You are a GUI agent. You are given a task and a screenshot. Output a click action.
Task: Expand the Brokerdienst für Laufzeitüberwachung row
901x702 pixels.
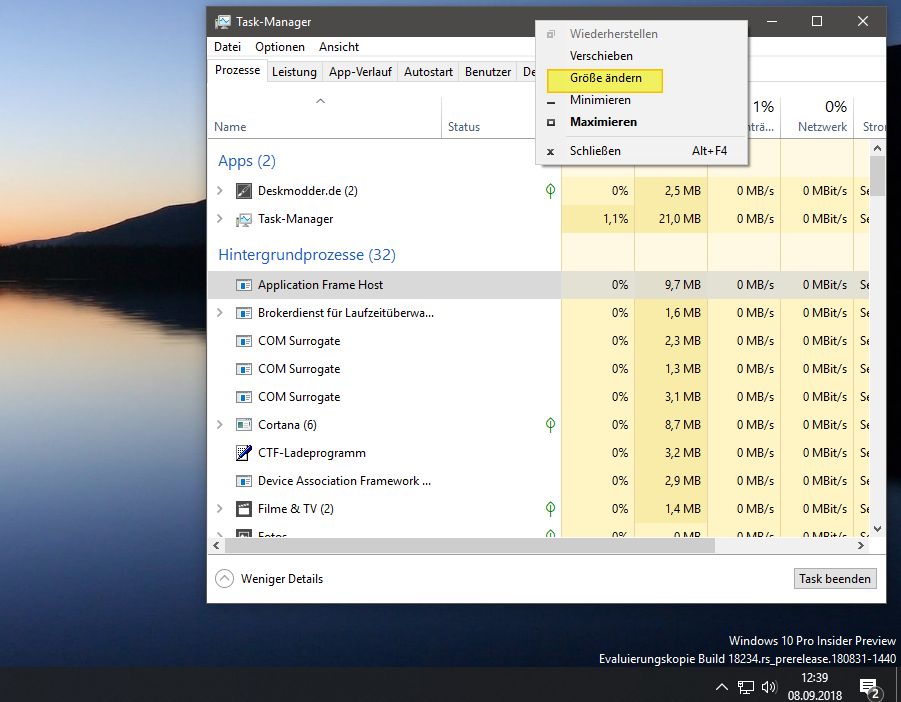coord(220,313)
